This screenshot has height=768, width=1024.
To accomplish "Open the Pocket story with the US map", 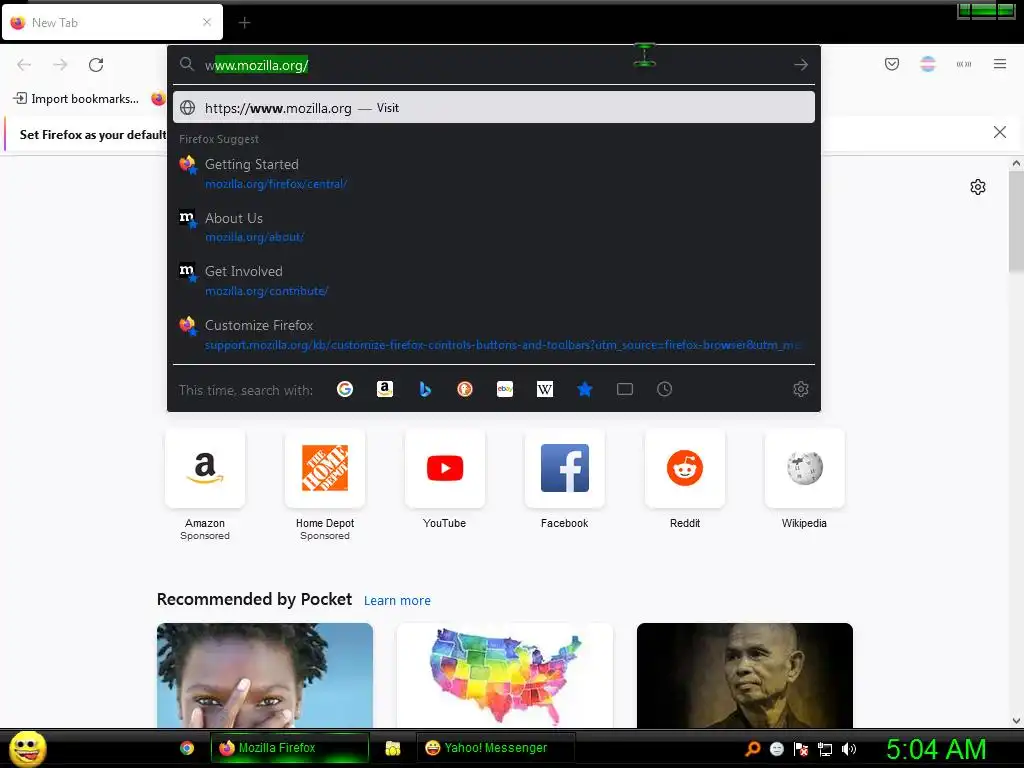I will 505,675.
